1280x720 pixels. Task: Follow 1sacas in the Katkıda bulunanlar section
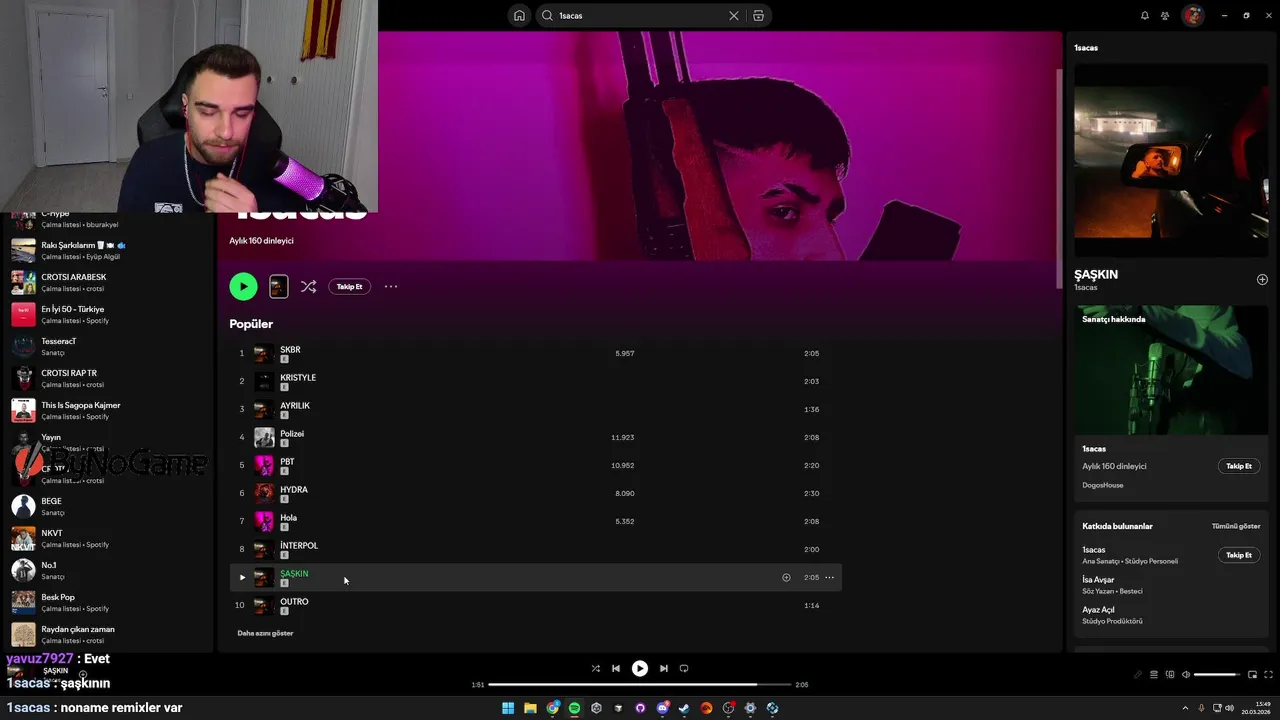pos(1239,555)
